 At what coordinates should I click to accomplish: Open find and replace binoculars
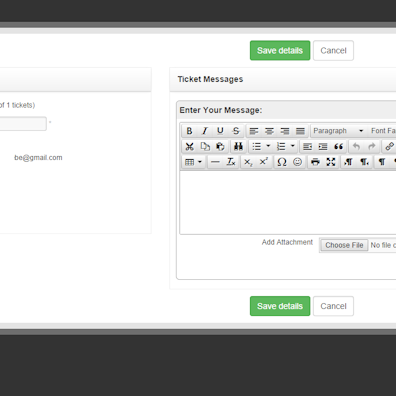coord(238,146)
